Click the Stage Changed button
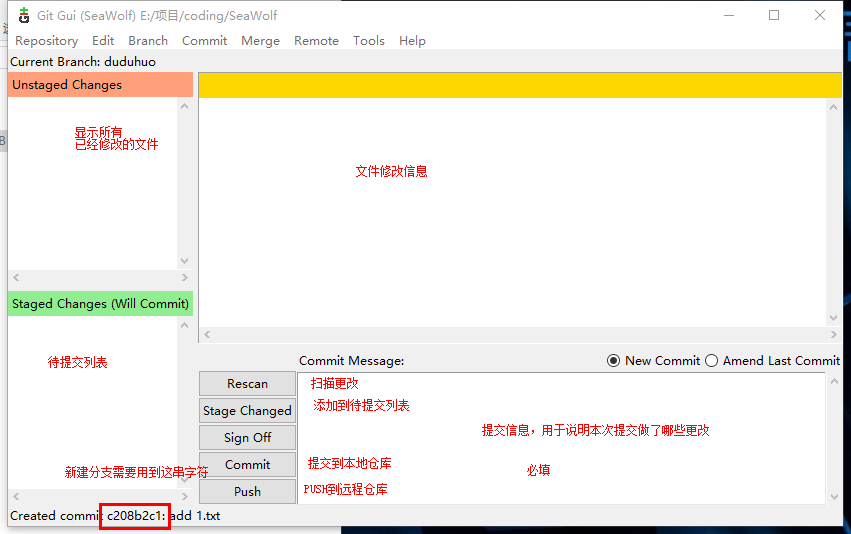The image size is (851, 534). (x=247, y=411)
